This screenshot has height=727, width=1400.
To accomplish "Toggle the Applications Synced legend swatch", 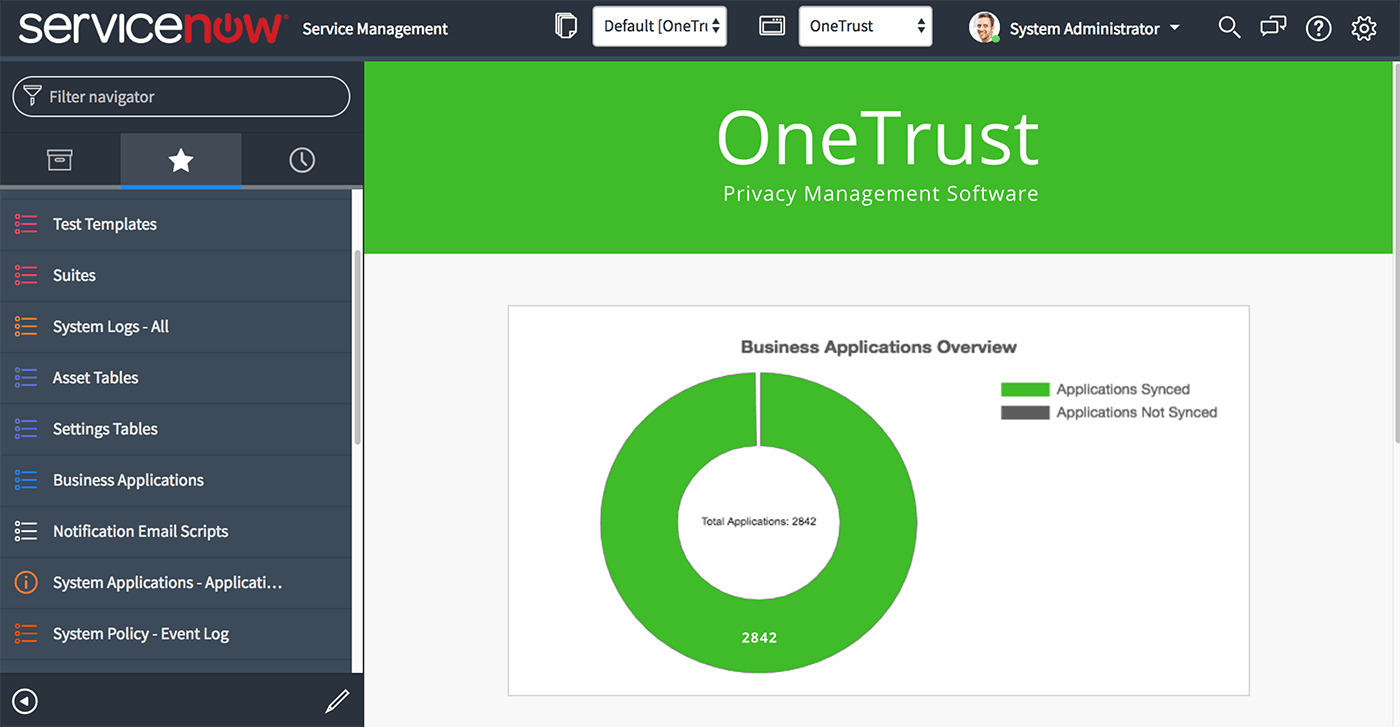I will tap(1025, 390).
